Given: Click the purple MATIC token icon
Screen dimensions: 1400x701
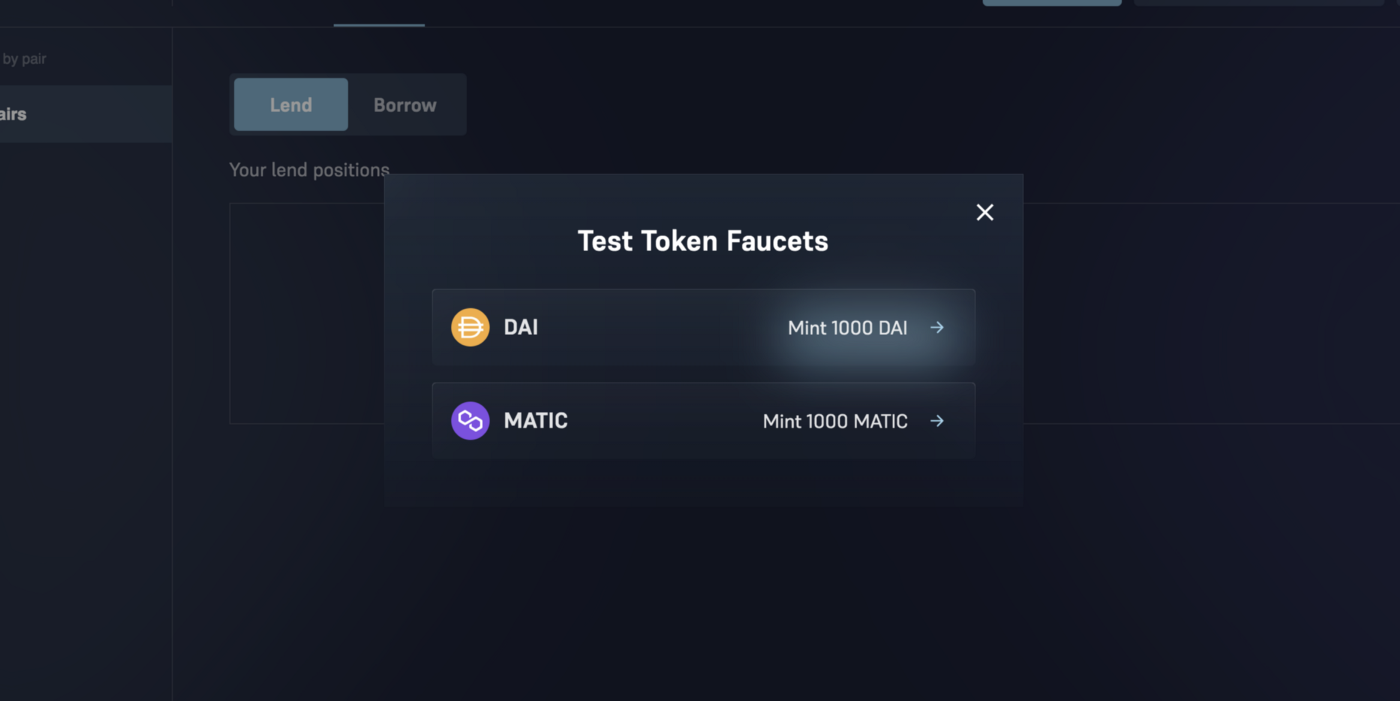Looking at the screenshot, I should pos(470,421).
